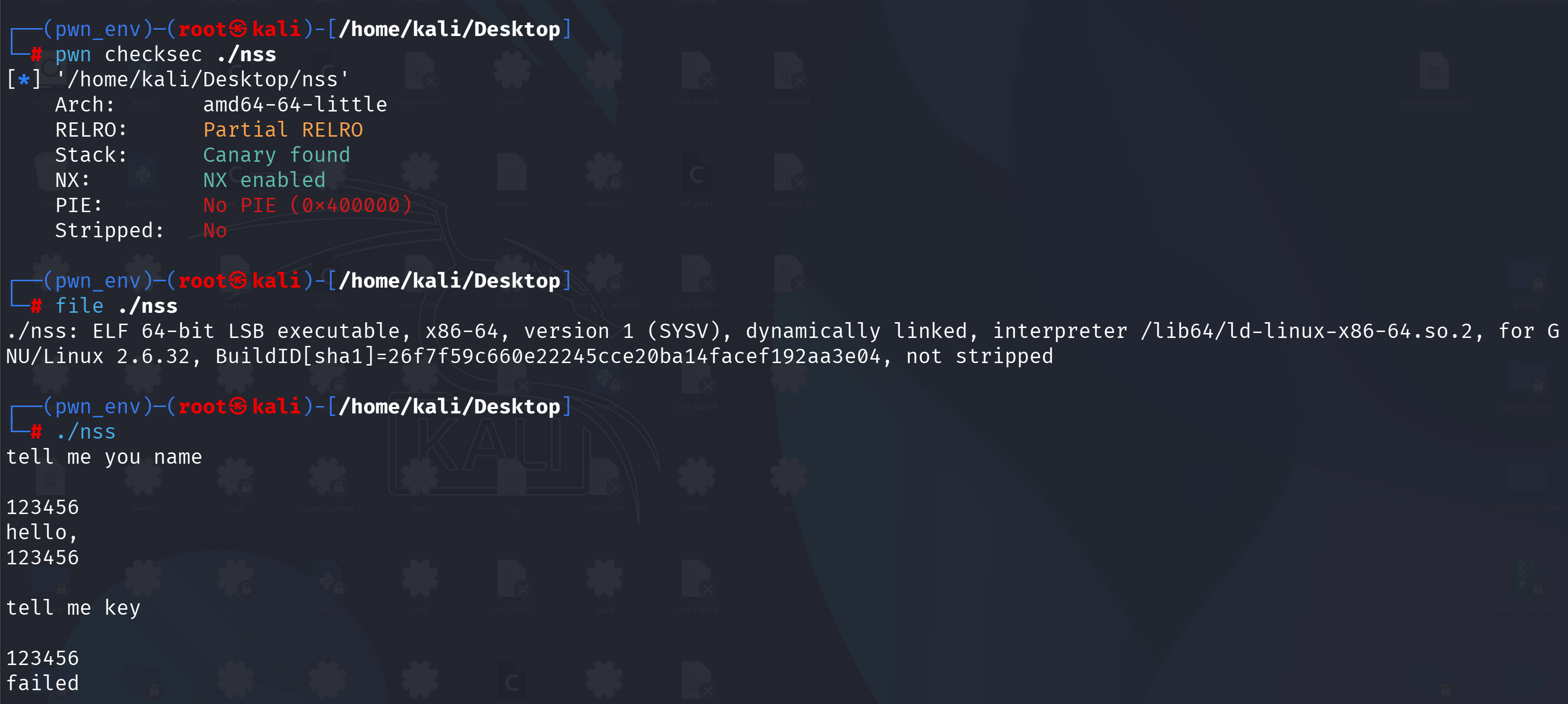Click the pwn checksec ./nss command text
Viewport: 1568px width, 704px height.
pyautogui.click(x=166, y=55)
